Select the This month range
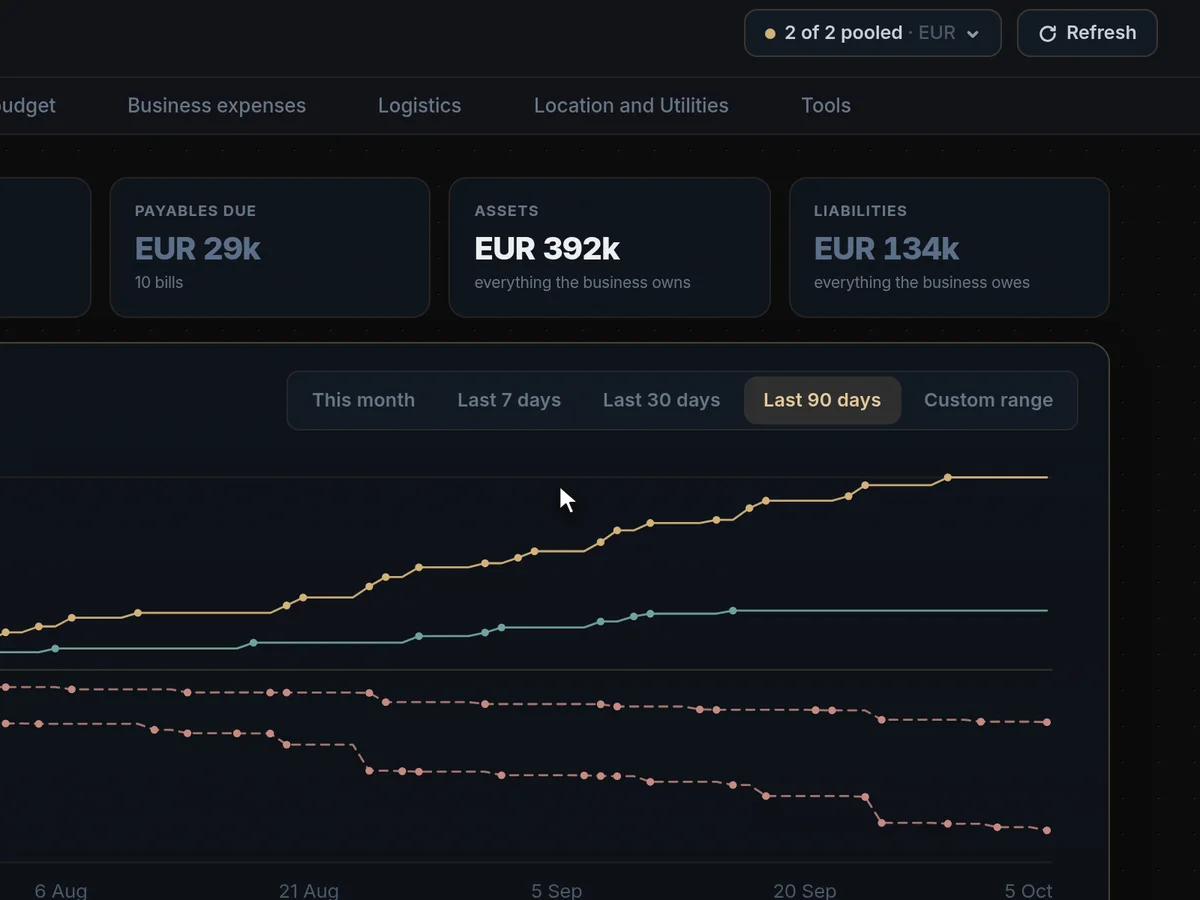 click(363, 400)
